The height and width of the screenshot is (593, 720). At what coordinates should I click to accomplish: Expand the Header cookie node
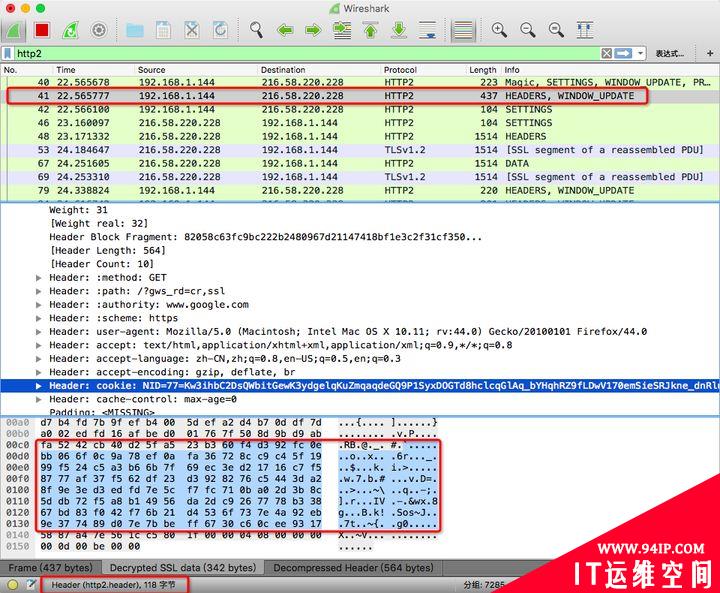click(39, 386)
